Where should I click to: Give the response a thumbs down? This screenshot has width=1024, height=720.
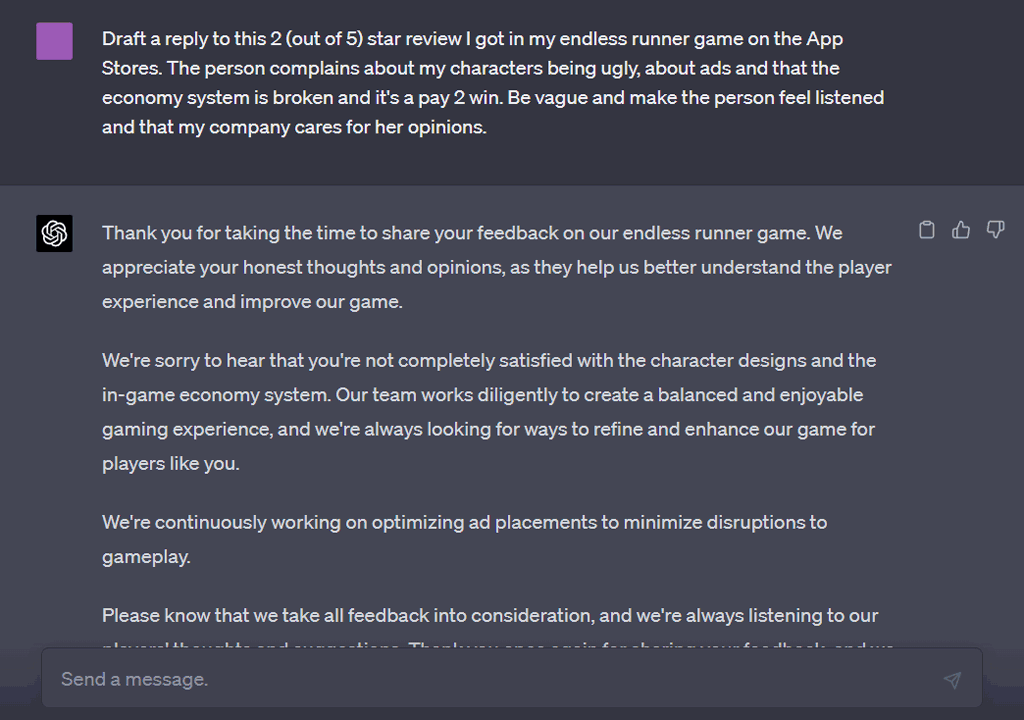[995, 230]
